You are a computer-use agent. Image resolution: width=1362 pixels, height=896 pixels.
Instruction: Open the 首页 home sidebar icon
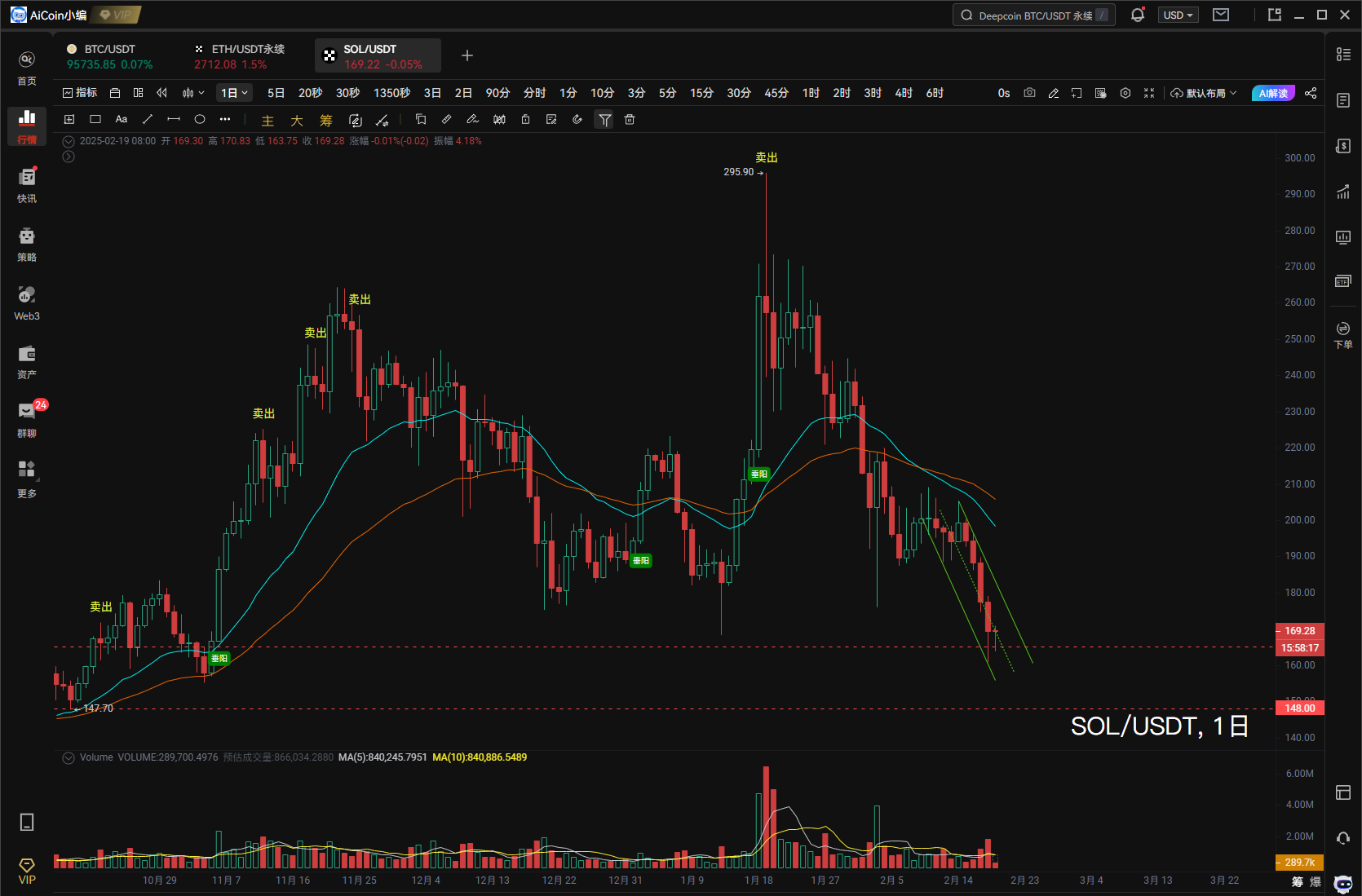tap(27, 68)
